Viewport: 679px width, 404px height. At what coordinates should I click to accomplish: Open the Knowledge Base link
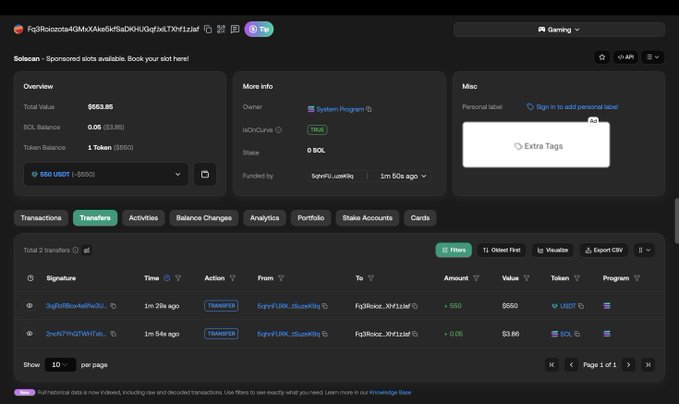(390, 392)
